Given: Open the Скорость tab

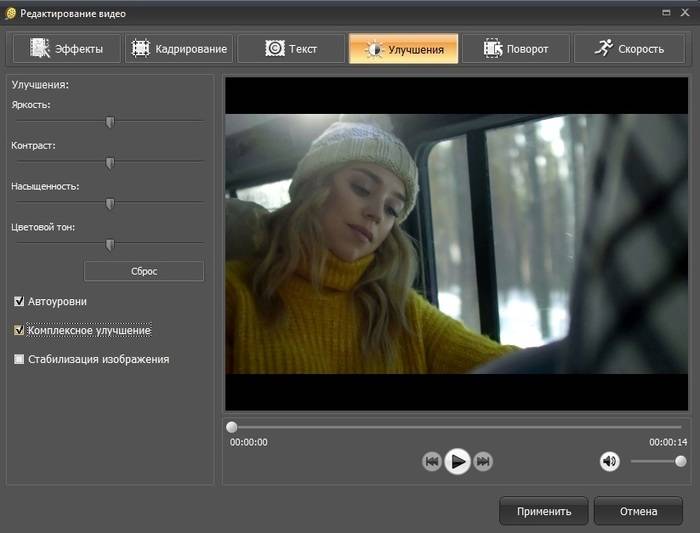Looking at the screenshot, I should (628, 49).
